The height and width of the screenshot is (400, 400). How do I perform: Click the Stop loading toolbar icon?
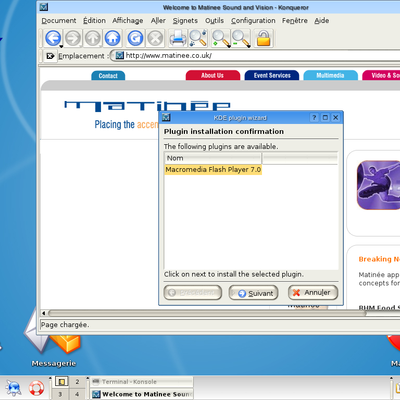click(155, 38)
